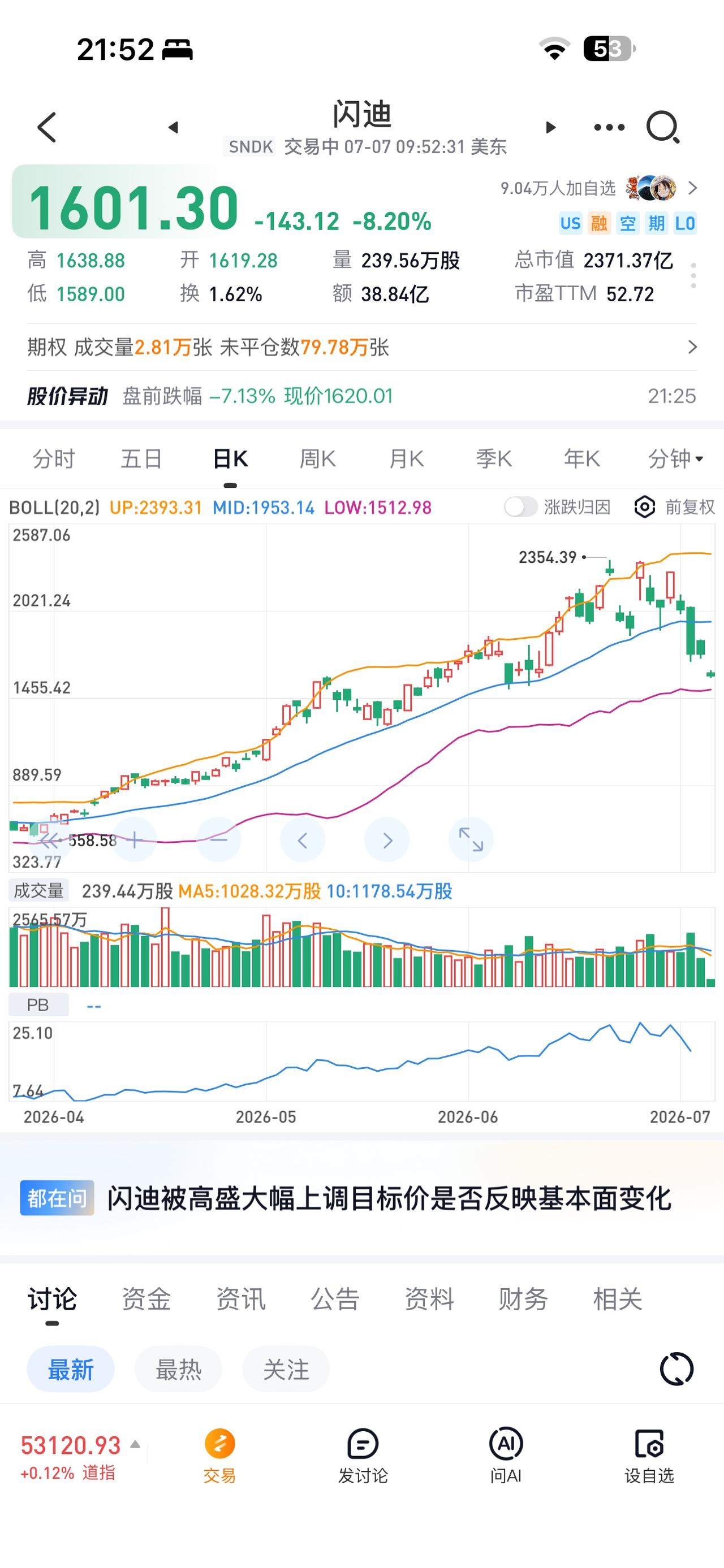Tap the 期 options tag

click(657, 223)
